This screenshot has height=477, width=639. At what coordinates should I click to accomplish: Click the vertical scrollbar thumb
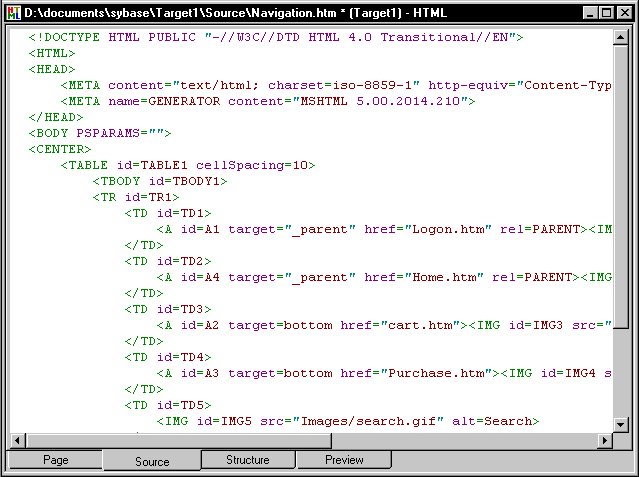click(620, 187)
